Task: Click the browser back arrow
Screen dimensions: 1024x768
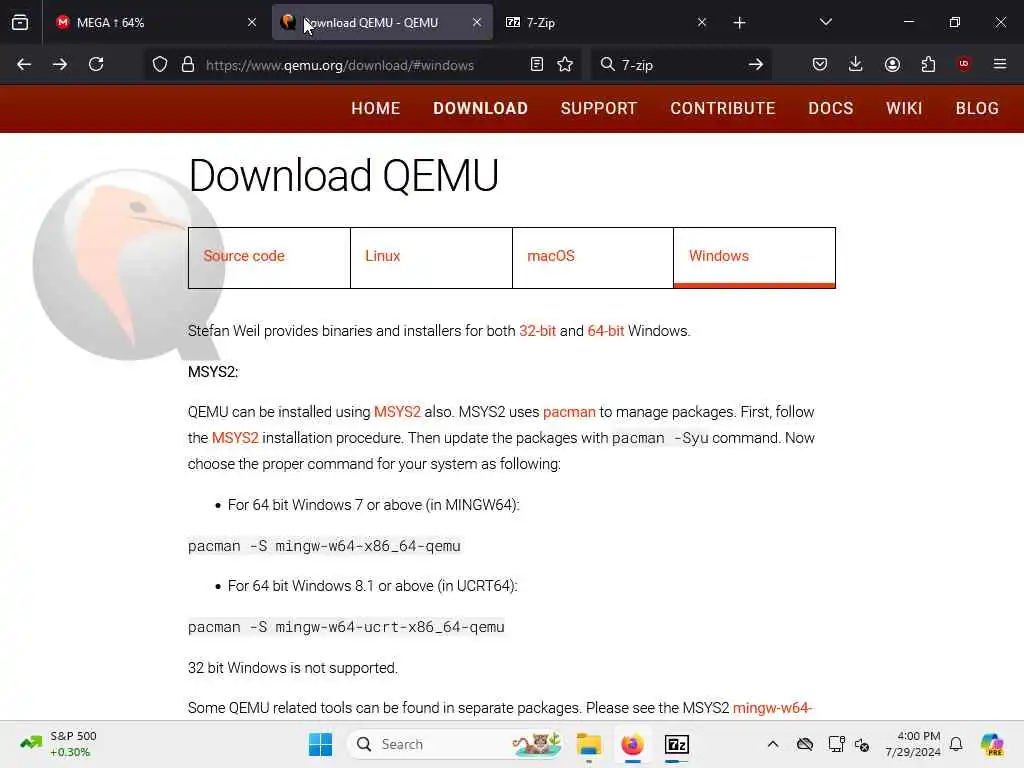Action: click(24, 64)
